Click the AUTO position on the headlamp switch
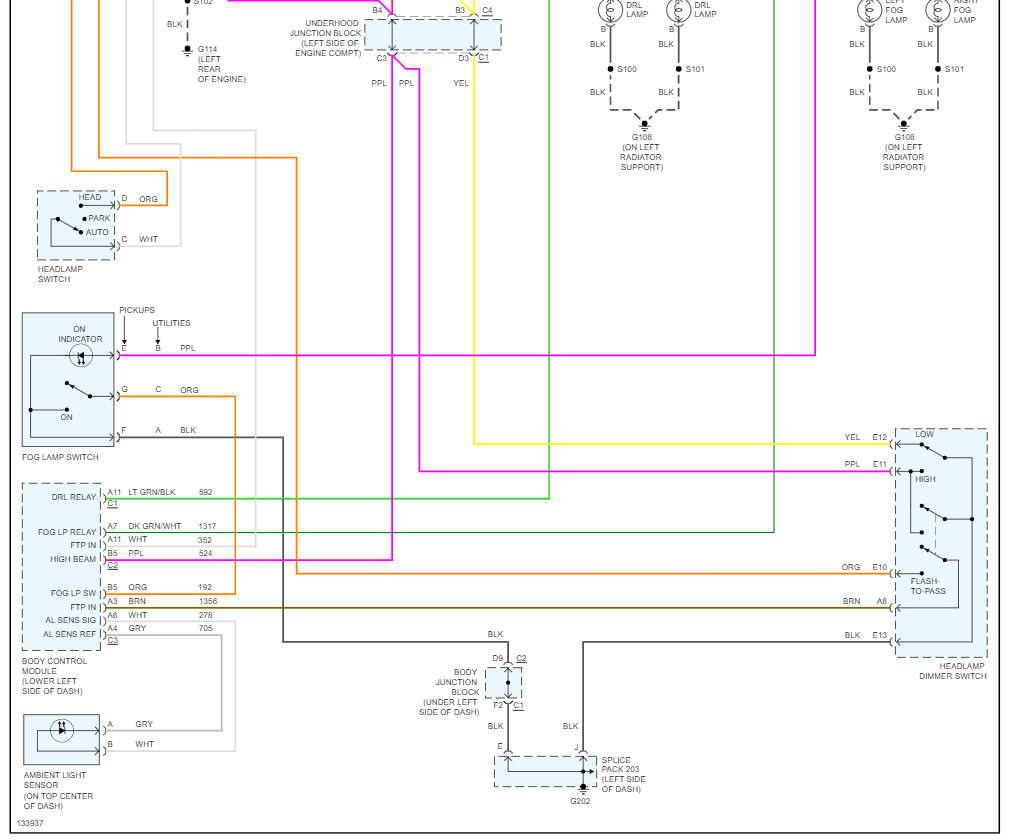Viewport: 1017px width, 840px height. 97,232
